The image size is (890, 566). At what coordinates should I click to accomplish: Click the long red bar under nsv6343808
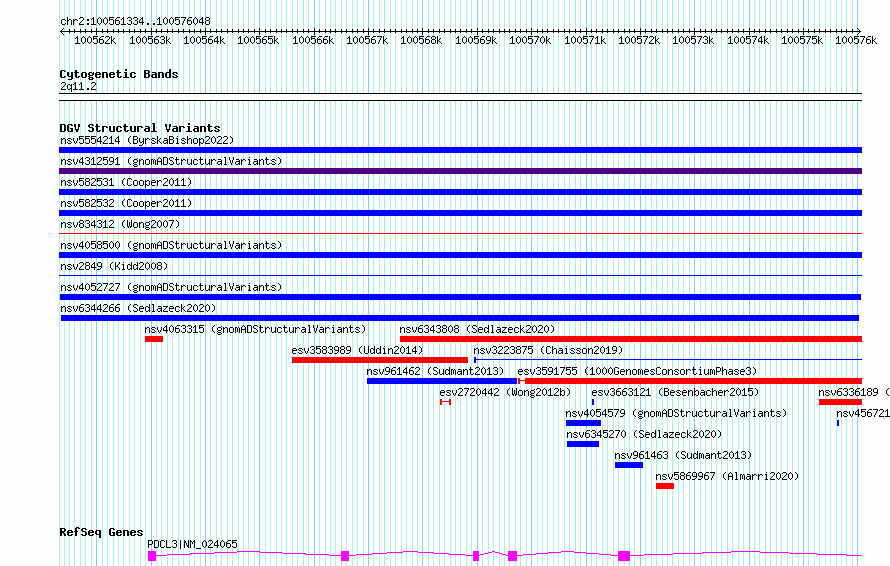(x=631, y=339)
